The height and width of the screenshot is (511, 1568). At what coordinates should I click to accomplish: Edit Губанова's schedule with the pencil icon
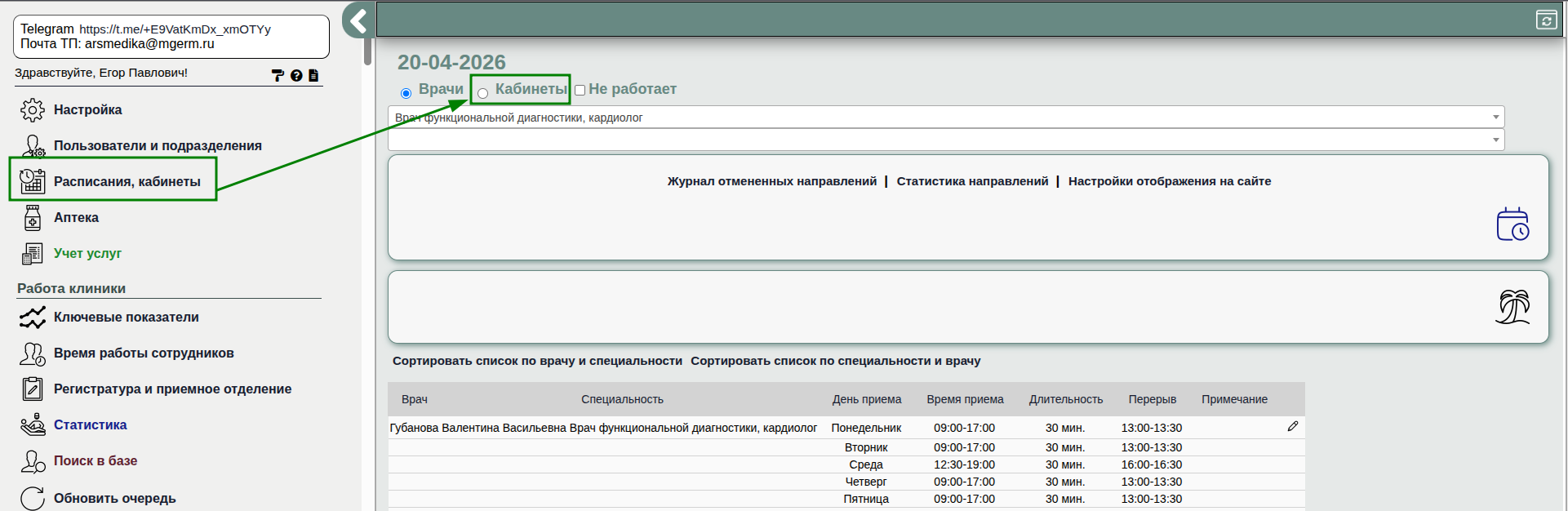click(x=1292, y=426)
